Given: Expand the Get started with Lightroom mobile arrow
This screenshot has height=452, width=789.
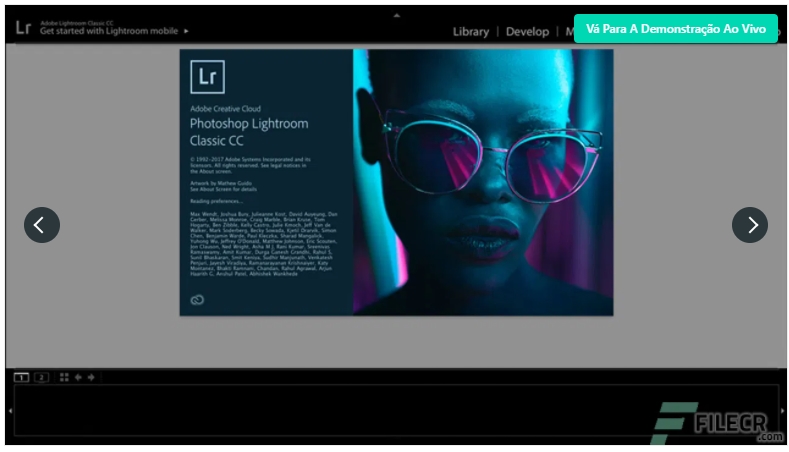Looking at the screenshot, I should pos(186,31).
